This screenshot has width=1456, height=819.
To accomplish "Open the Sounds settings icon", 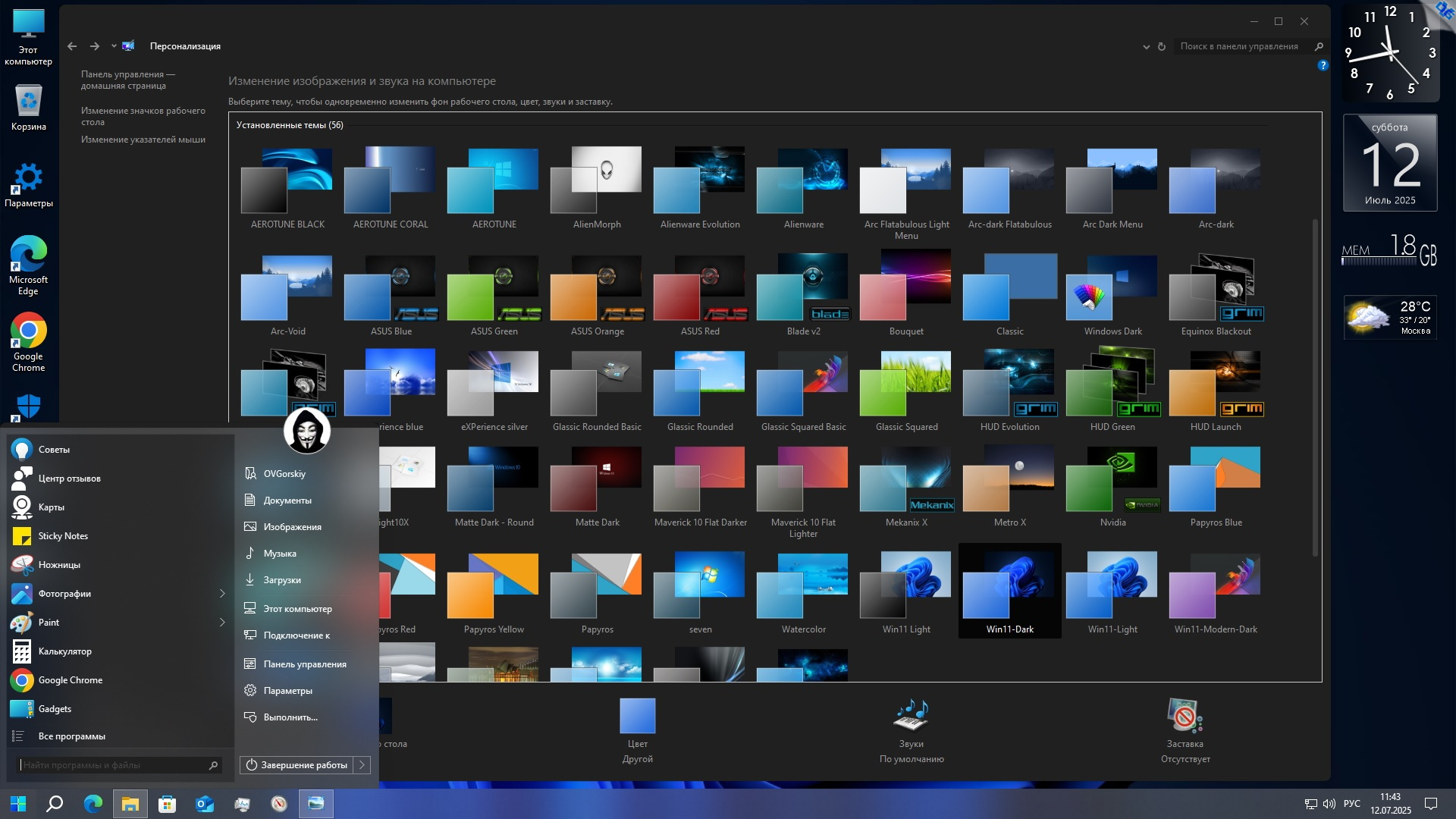I will pyautogui.click(x=911, y=715).
